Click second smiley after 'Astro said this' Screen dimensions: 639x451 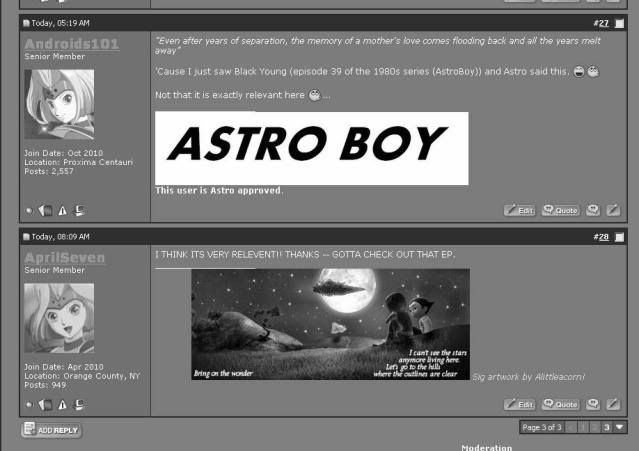click(x=593, y=72)
